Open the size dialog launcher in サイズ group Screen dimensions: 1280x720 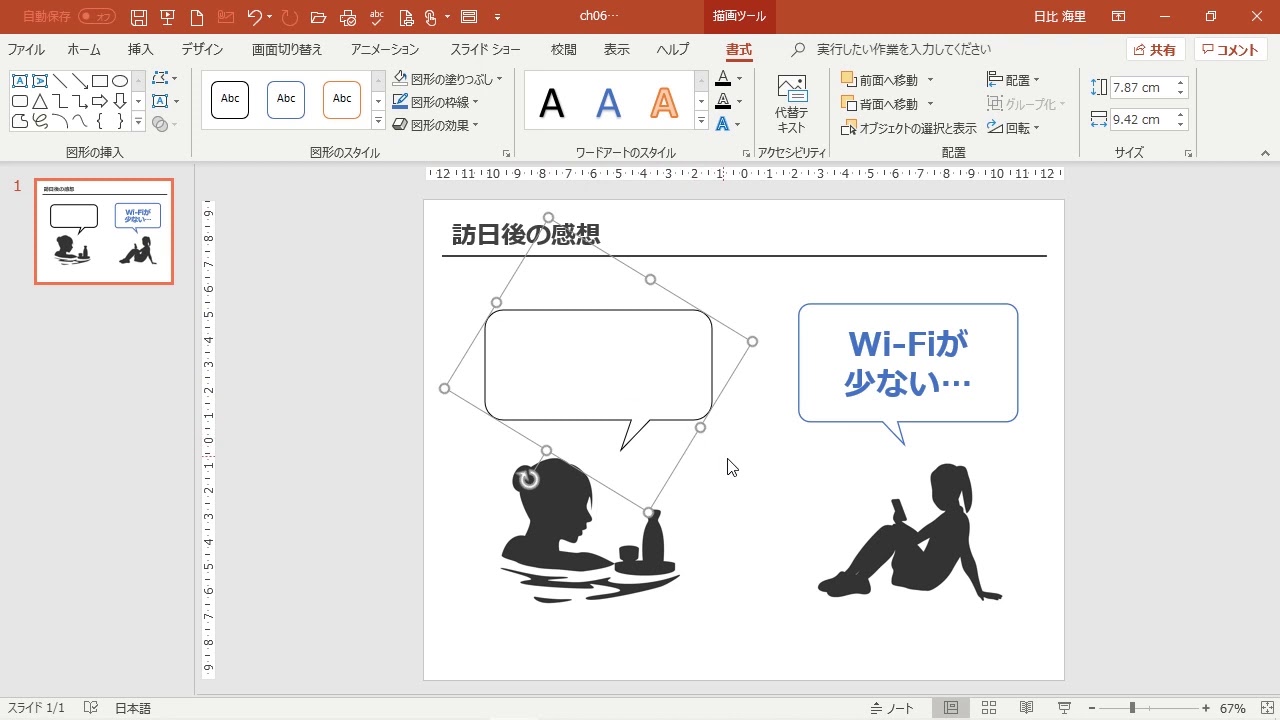[x=1188, y=154]
